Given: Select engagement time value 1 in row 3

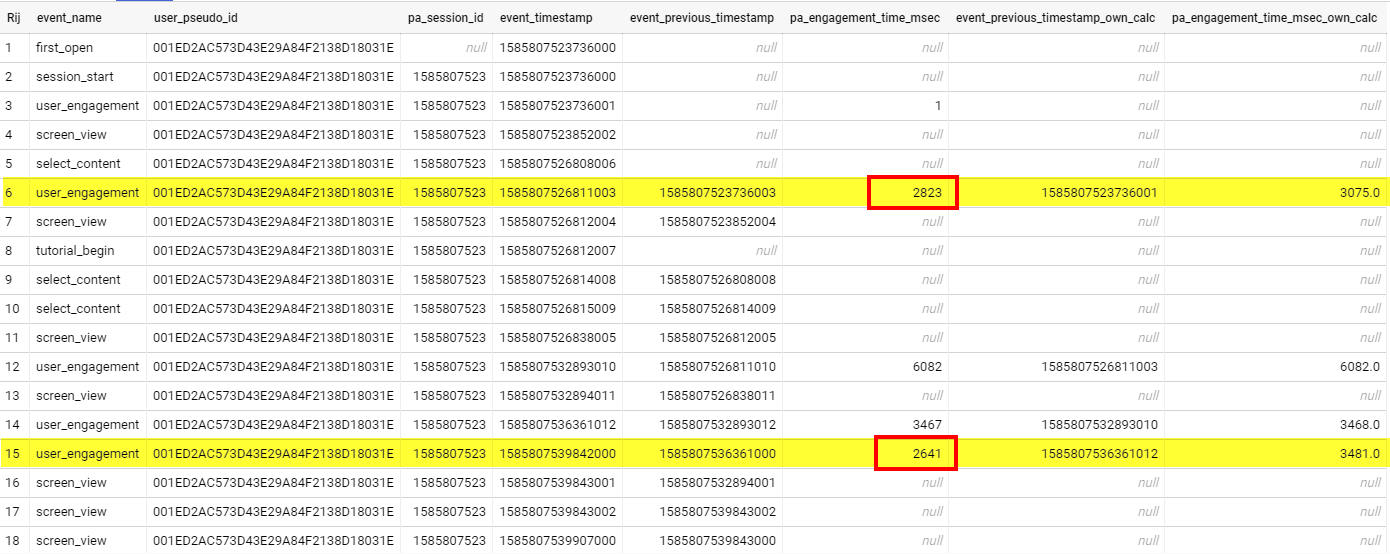Looking at the screenshot, I should (938, 106).
